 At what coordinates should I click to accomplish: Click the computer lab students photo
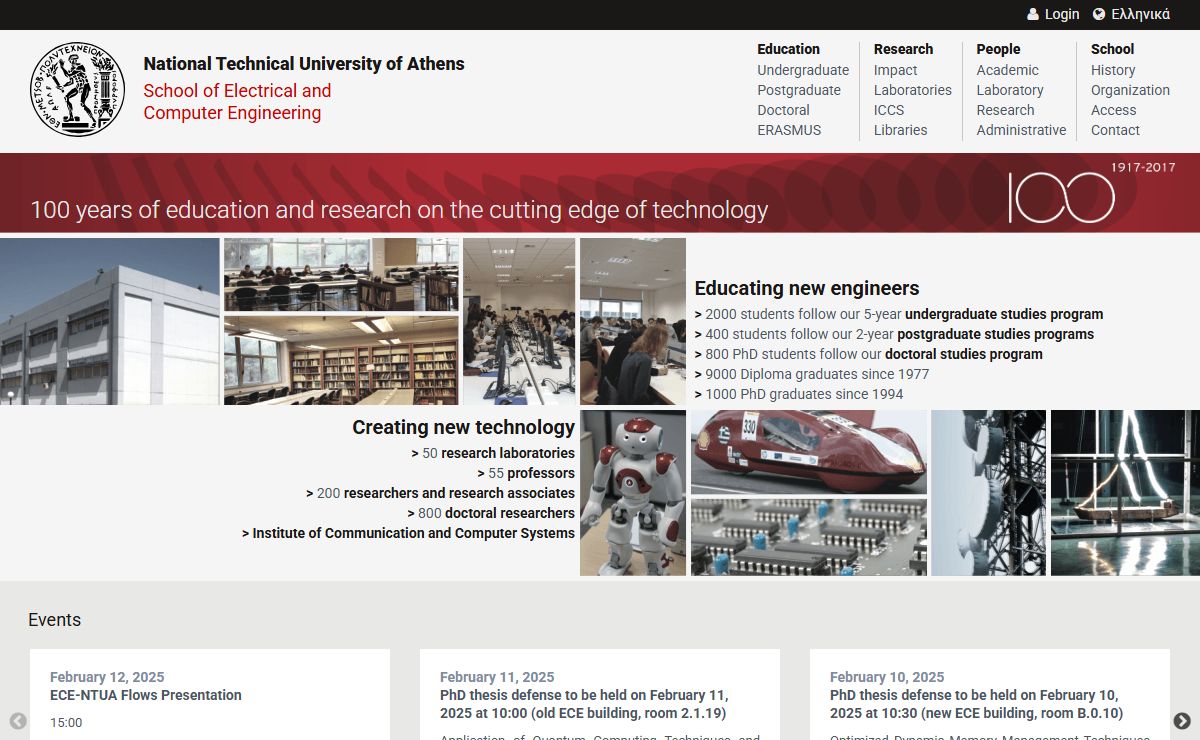[519, 321]
